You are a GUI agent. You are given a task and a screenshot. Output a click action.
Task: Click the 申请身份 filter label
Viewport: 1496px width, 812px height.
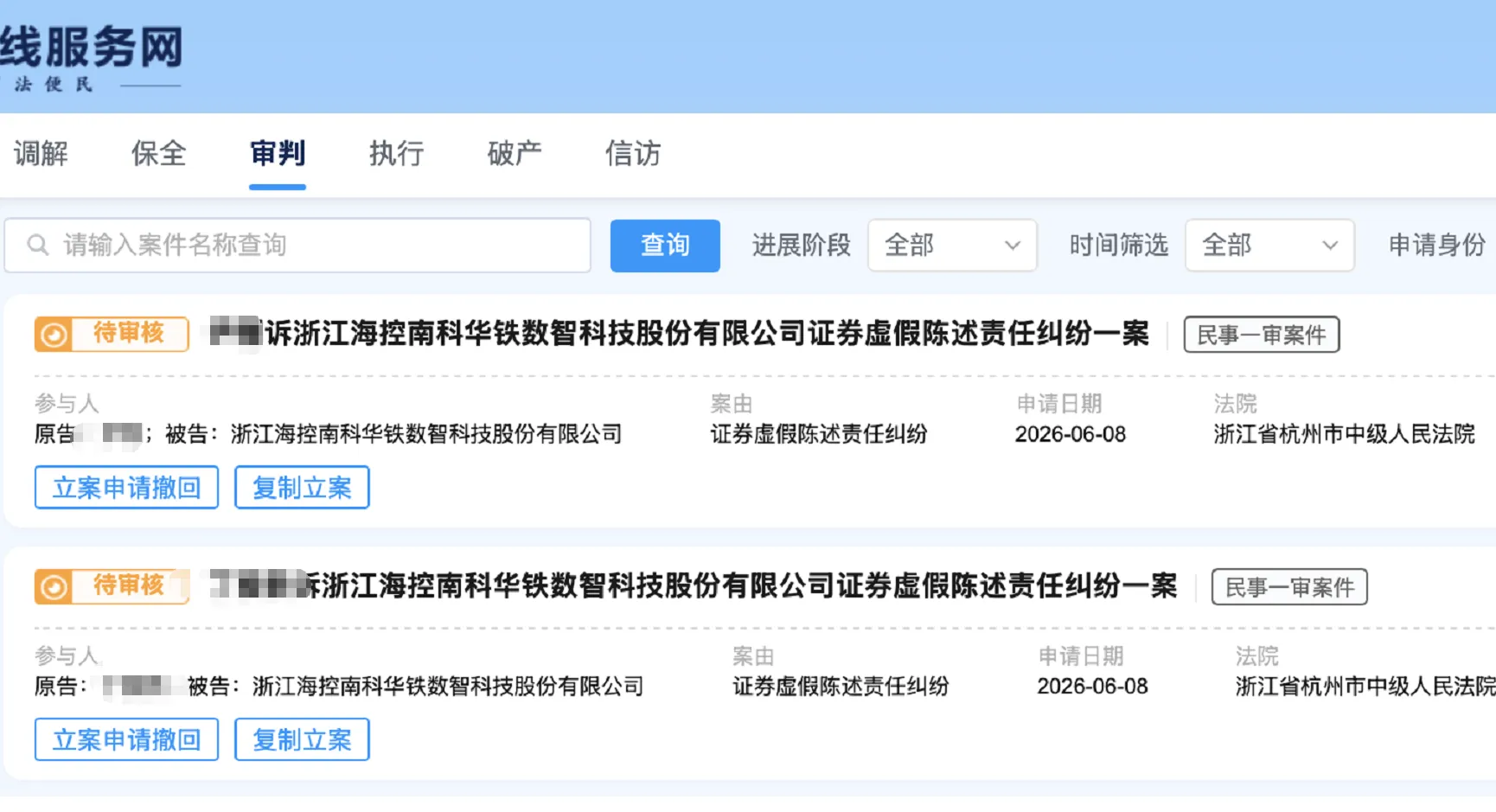tap(1437, 246)
